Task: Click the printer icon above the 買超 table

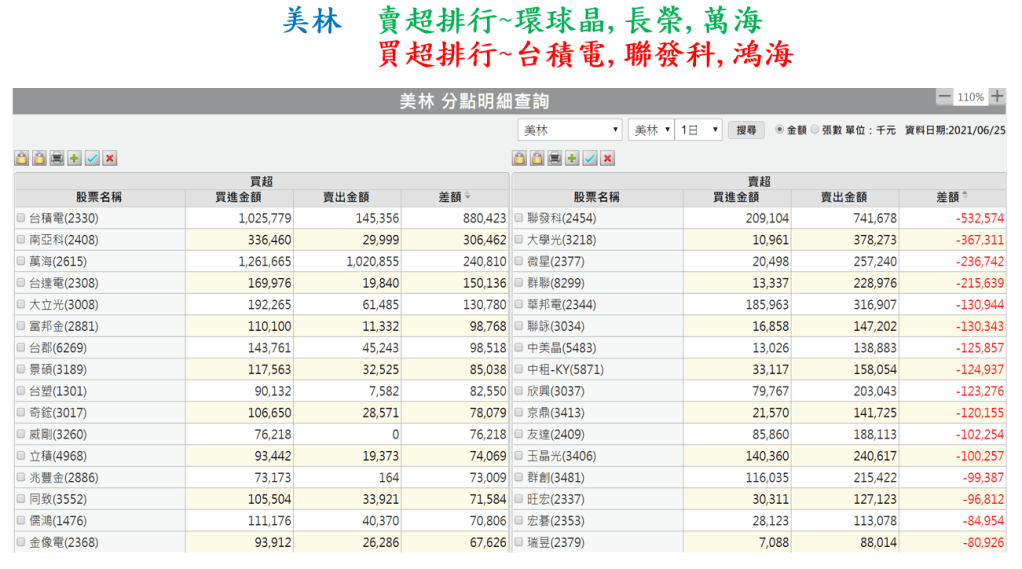Action: pyautogui.click(x=57, y=158)
